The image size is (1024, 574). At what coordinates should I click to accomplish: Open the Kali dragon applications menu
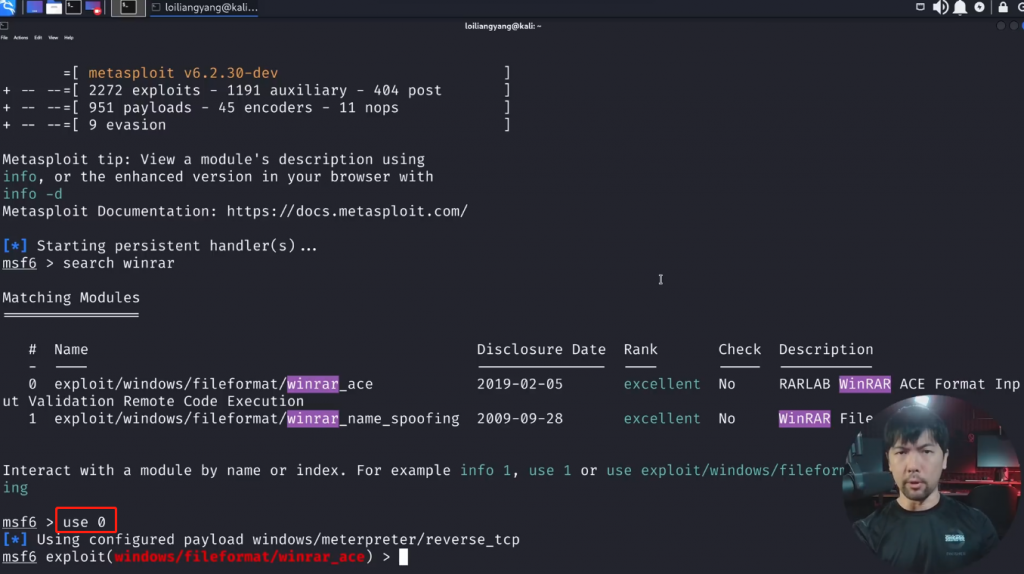[8, 8]
